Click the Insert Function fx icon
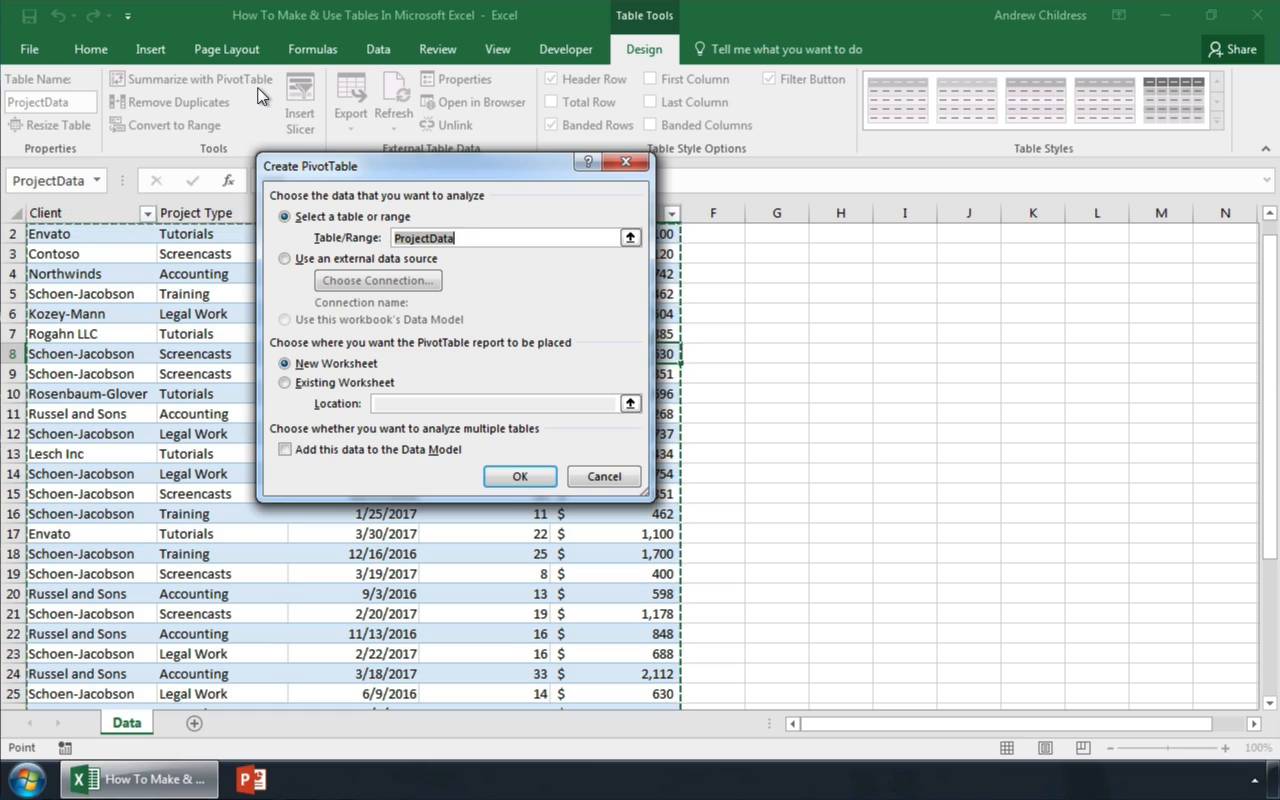 pos(228,181)
